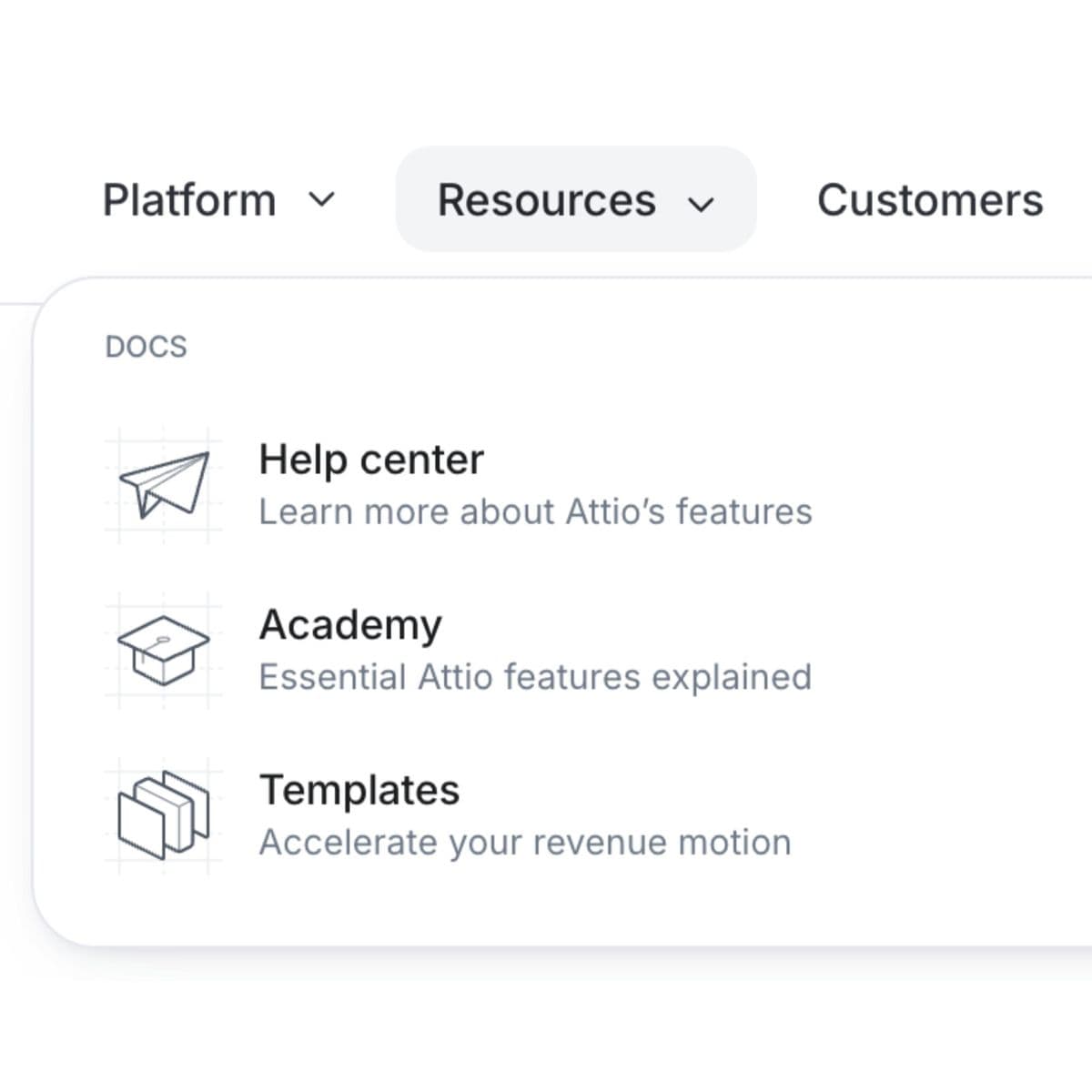The height and width of the screenshot is (1092, 1092).
Task: Click the DOCS section heading
Action: pyautogui.click(x=147, y=347)
